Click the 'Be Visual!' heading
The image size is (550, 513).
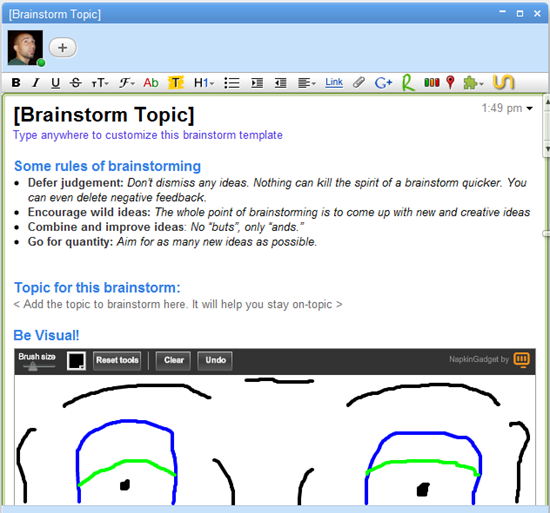46,335
